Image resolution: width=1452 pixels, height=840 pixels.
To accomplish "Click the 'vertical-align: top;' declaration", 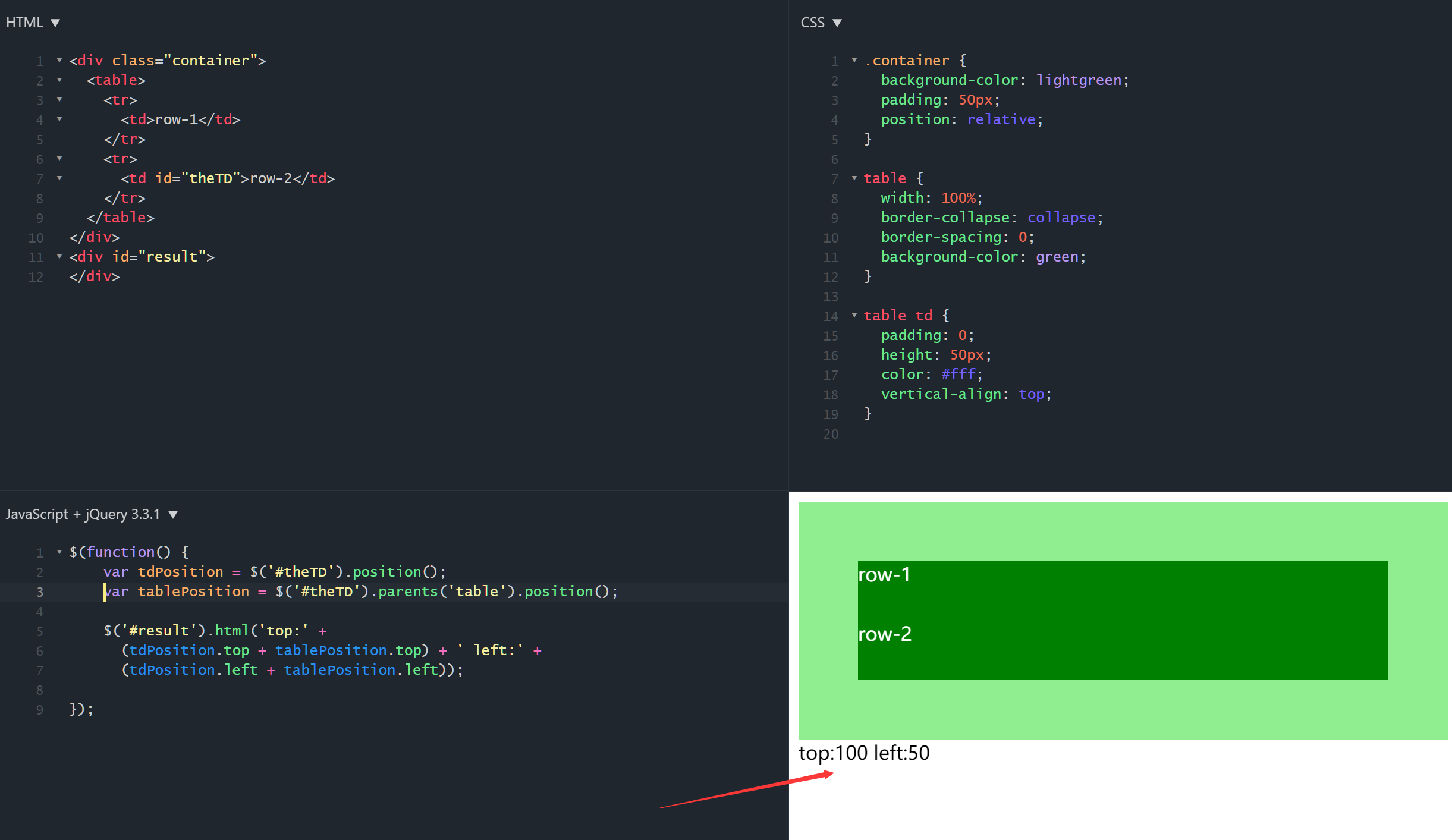I will (x=966, y=394).
